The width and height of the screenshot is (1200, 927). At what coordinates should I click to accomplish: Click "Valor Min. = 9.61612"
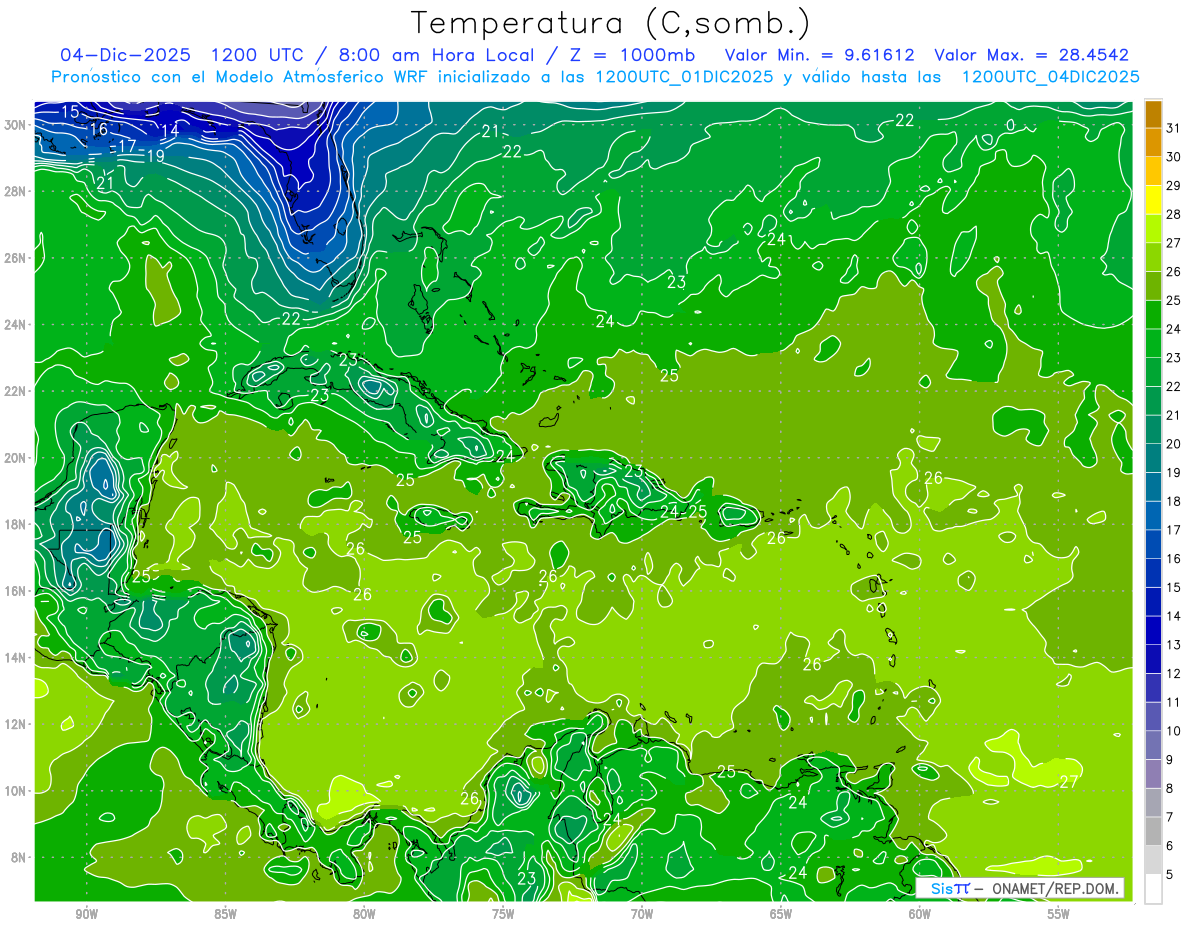[819, 55]
